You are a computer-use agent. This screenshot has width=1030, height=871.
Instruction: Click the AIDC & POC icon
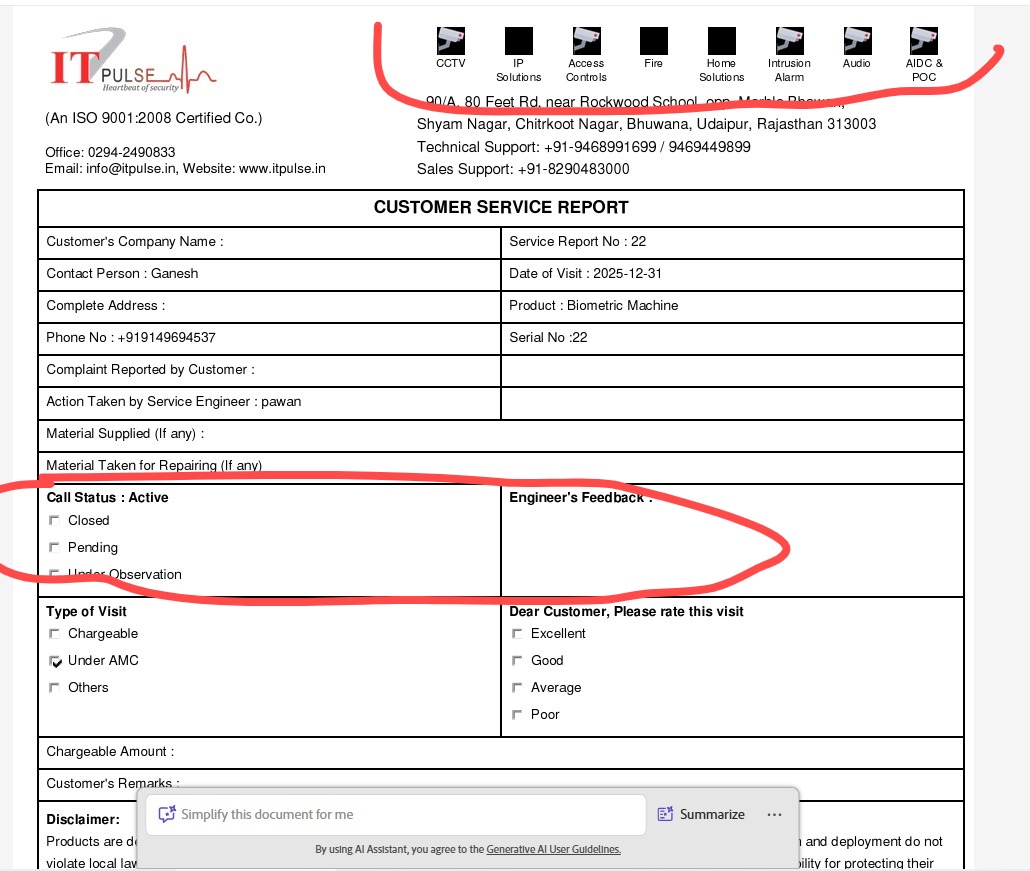[x=923, y=40]
